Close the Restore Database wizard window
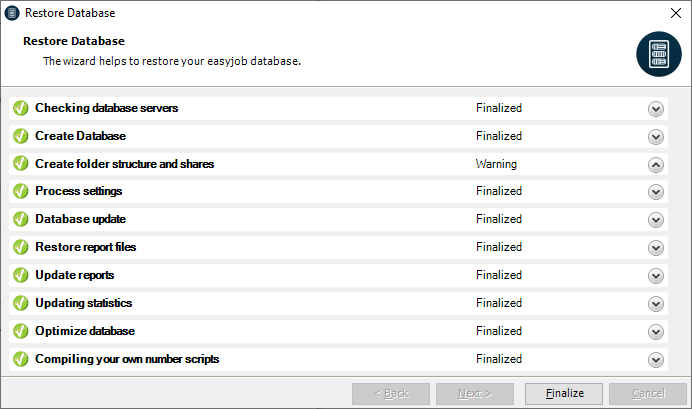The image size is (692, 409). coord(675,14)
